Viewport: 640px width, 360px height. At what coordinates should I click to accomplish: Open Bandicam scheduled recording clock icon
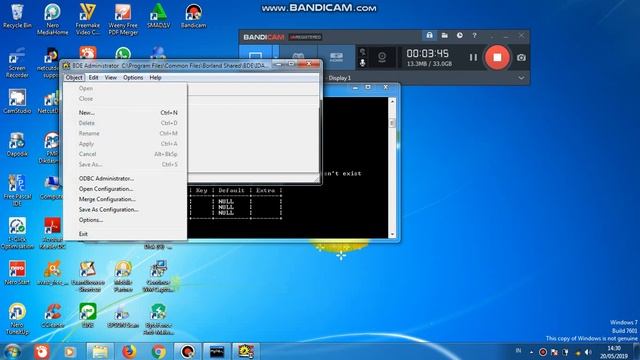coord(460,36)
